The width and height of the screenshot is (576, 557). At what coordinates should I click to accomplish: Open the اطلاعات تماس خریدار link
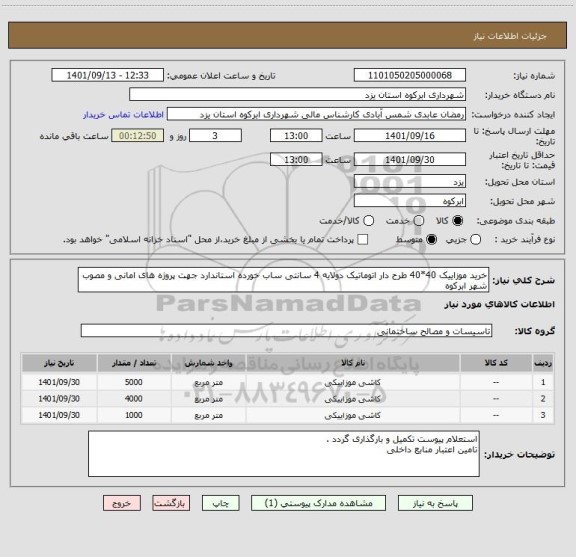coord(123,115)
